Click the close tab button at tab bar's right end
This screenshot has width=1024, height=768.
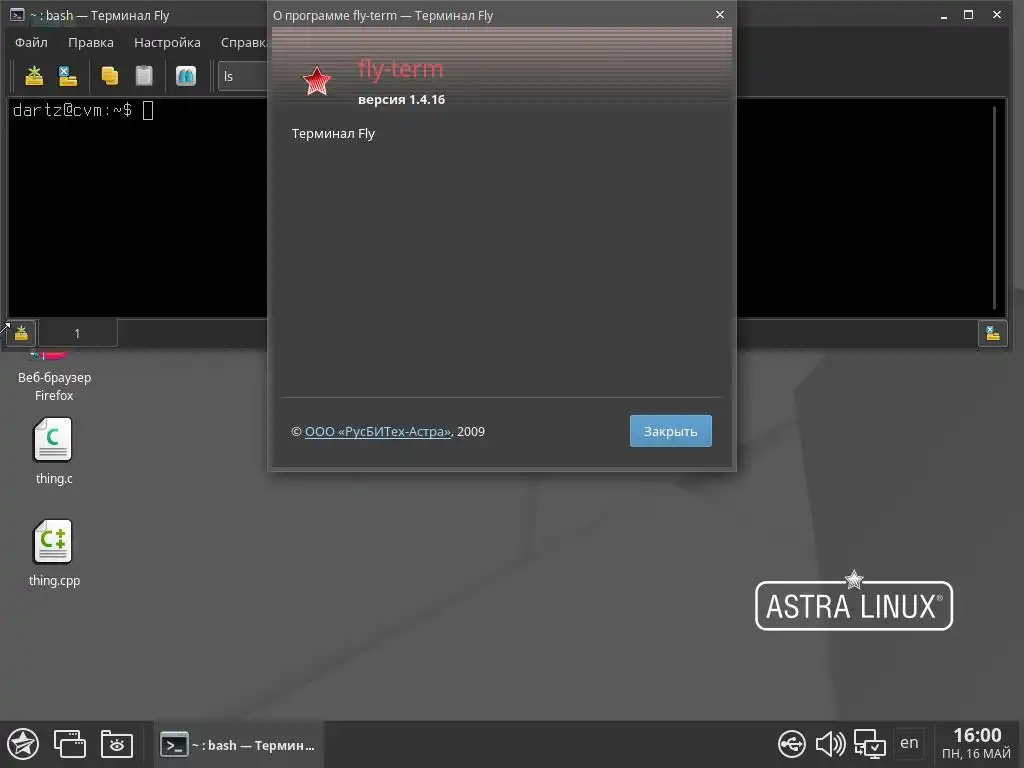tap(993, 334)
